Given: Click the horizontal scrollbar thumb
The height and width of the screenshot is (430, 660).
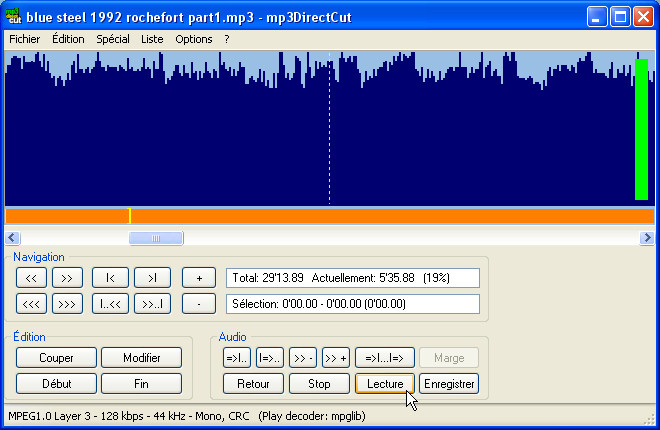Looking at the screenshot, I should [156, 238].
